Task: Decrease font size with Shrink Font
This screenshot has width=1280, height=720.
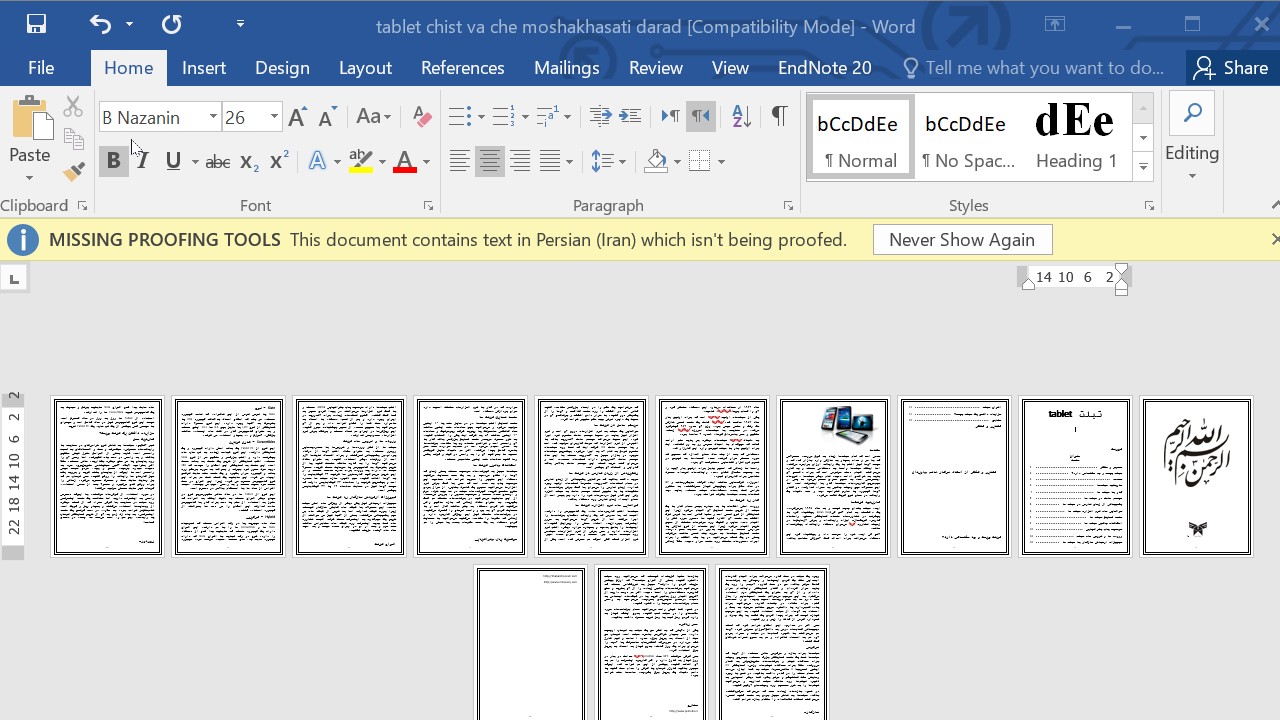Action: (327, 117)
